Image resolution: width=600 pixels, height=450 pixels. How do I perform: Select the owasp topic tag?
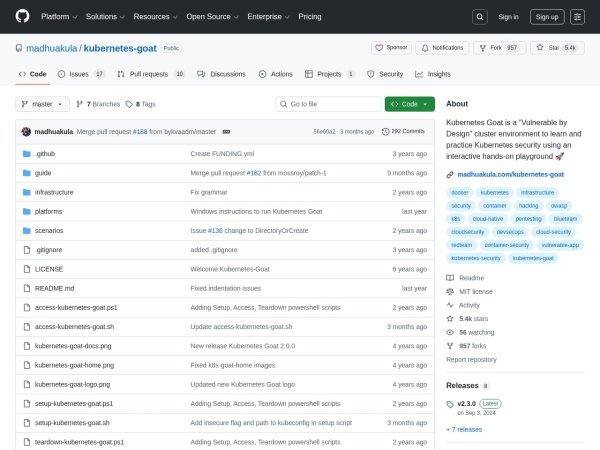tap(559, 206)
